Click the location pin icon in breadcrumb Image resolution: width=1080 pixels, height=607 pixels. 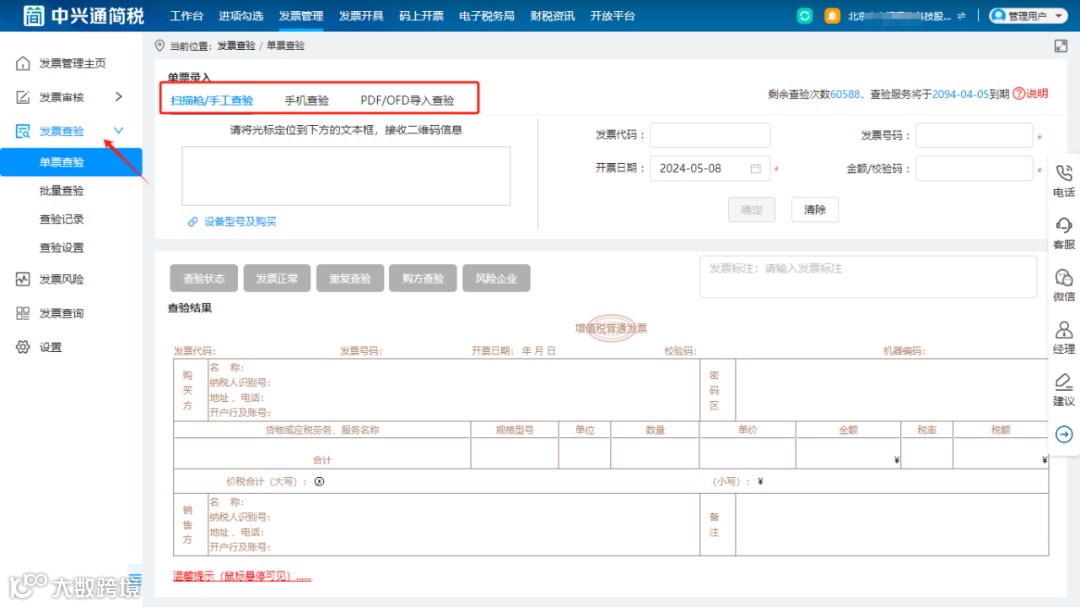[x=160, y=45]
